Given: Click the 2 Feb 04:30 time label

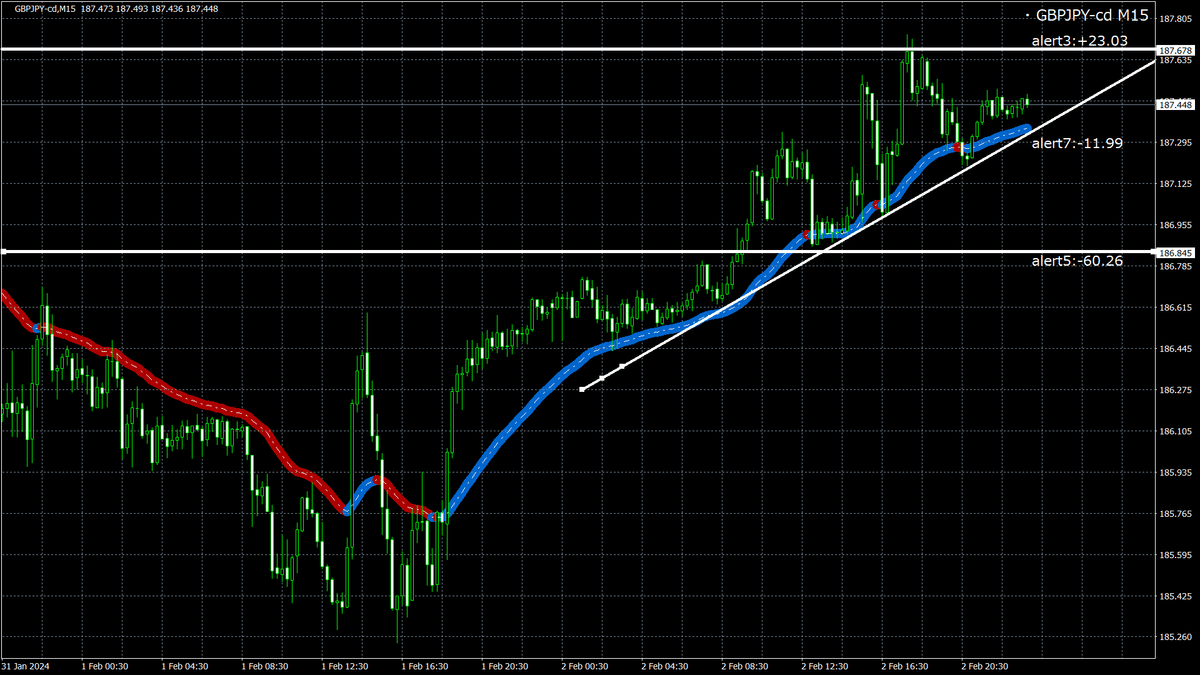Looking at the screenshot, I should point(664,665).
